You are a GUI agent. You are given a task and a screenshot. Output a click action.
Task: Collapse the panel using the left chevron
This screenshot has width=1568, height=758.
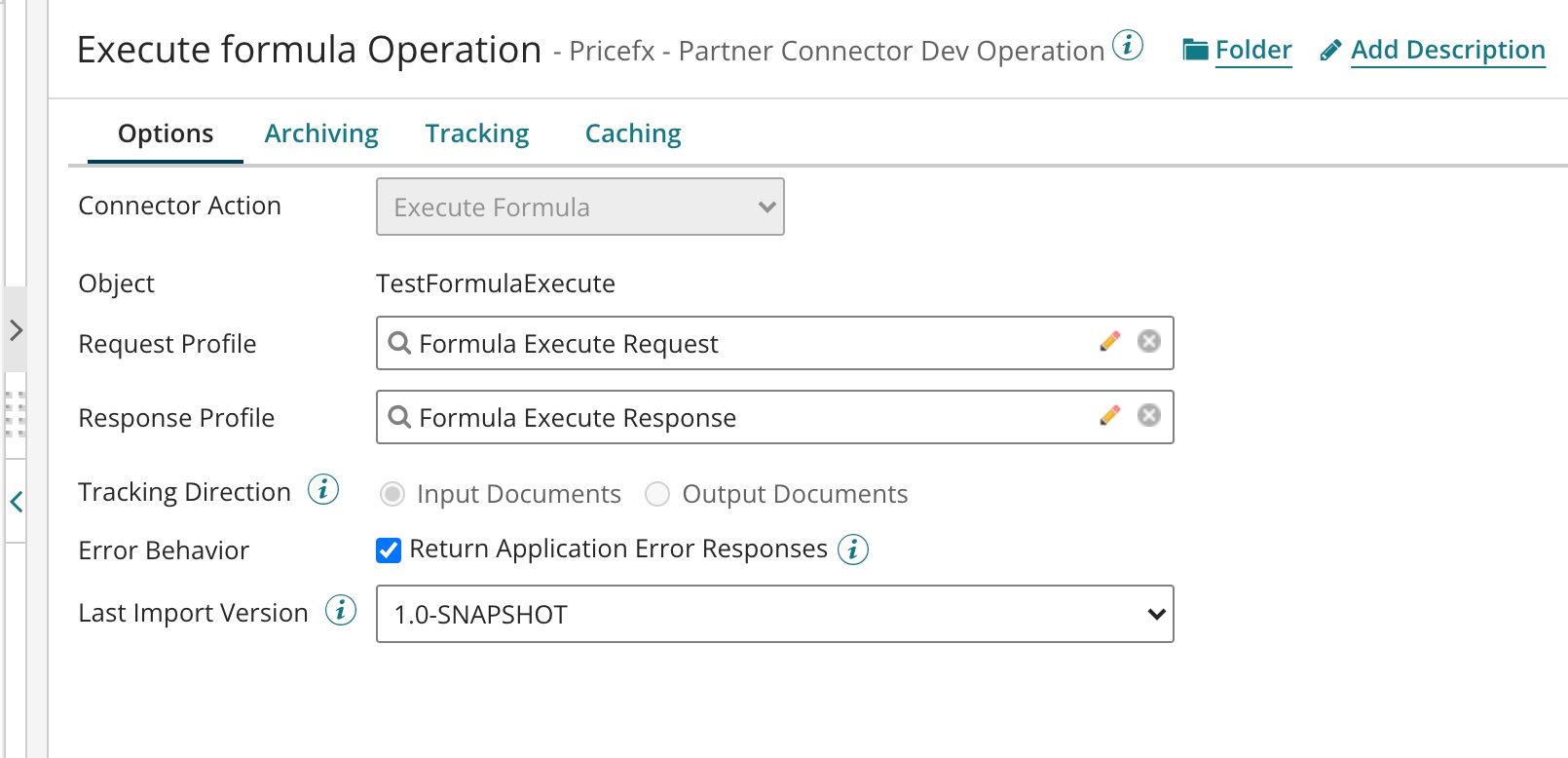(16, 502)
